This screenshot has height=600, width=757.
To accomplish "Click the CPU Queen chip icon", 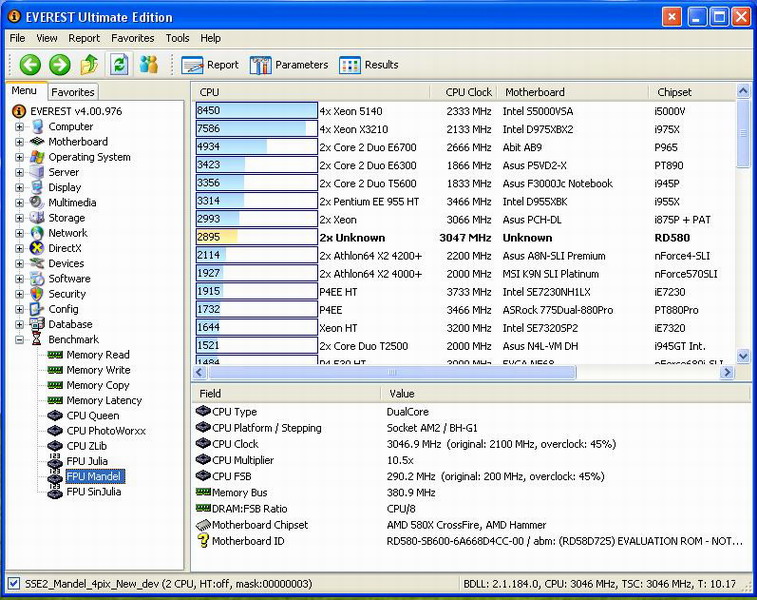I will (x=55, y=416).
